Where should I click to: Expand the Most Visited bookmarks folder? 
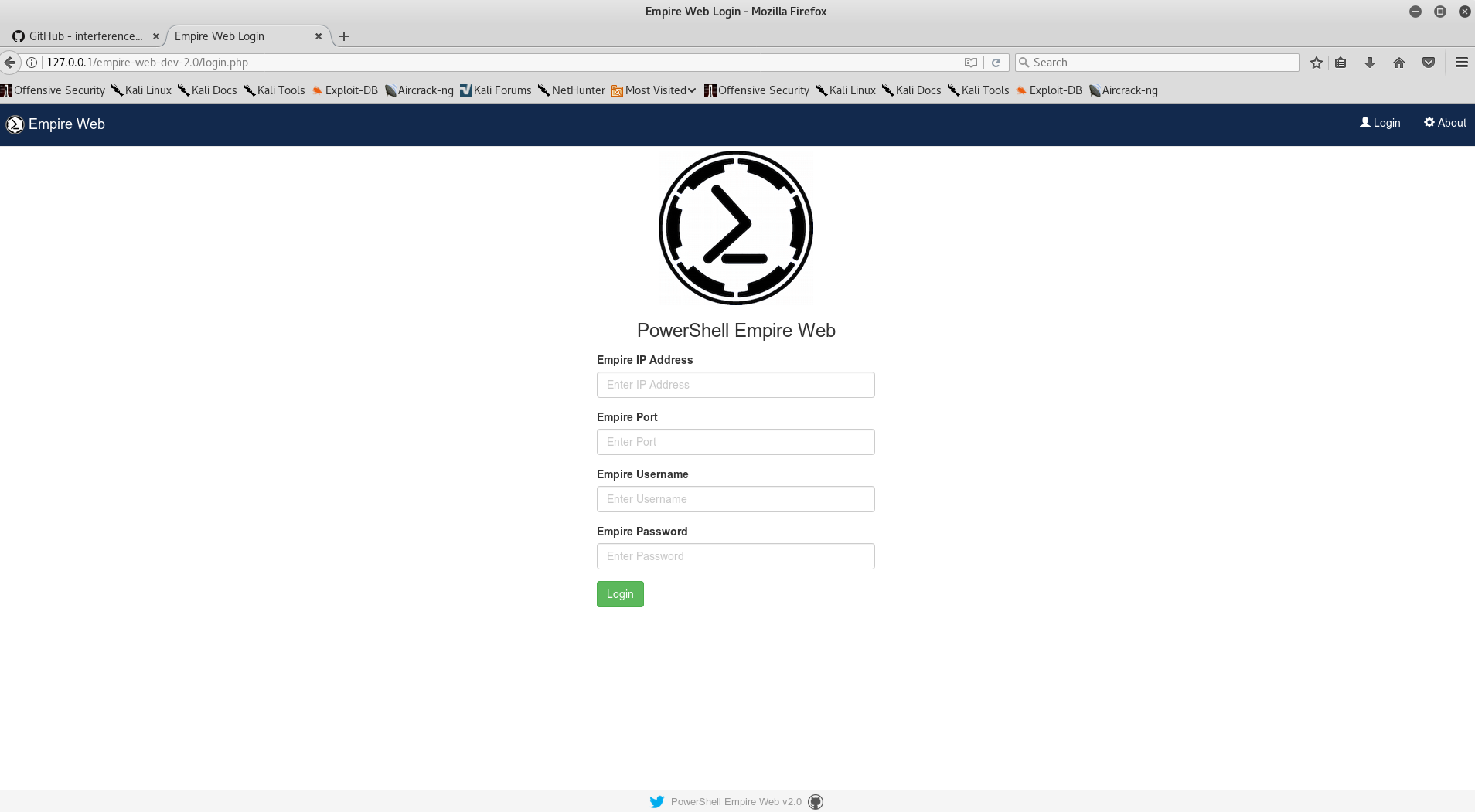(653, 90)
